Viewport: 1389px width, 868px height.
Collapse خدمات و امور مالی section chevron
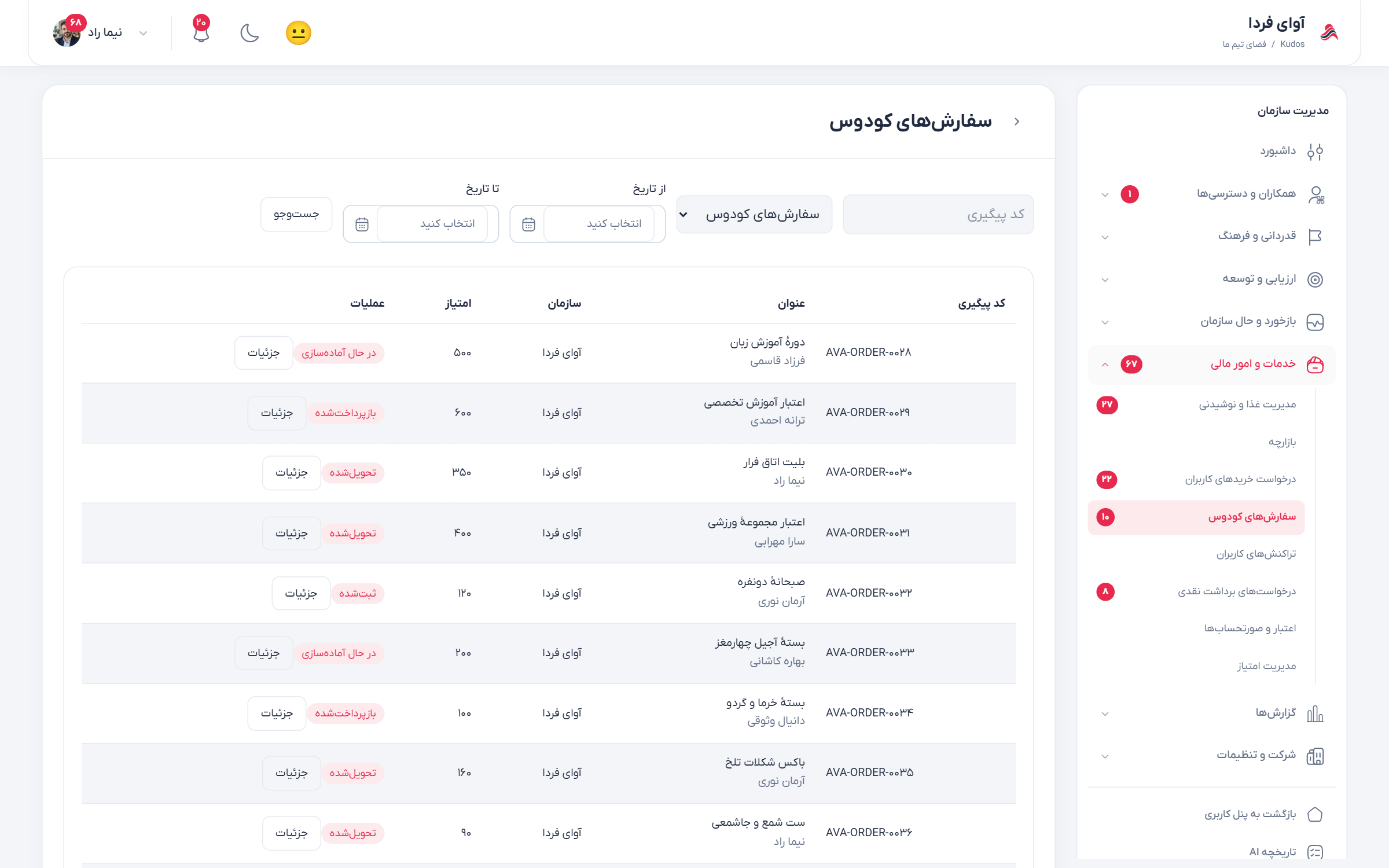click(x=1105, y=365)
